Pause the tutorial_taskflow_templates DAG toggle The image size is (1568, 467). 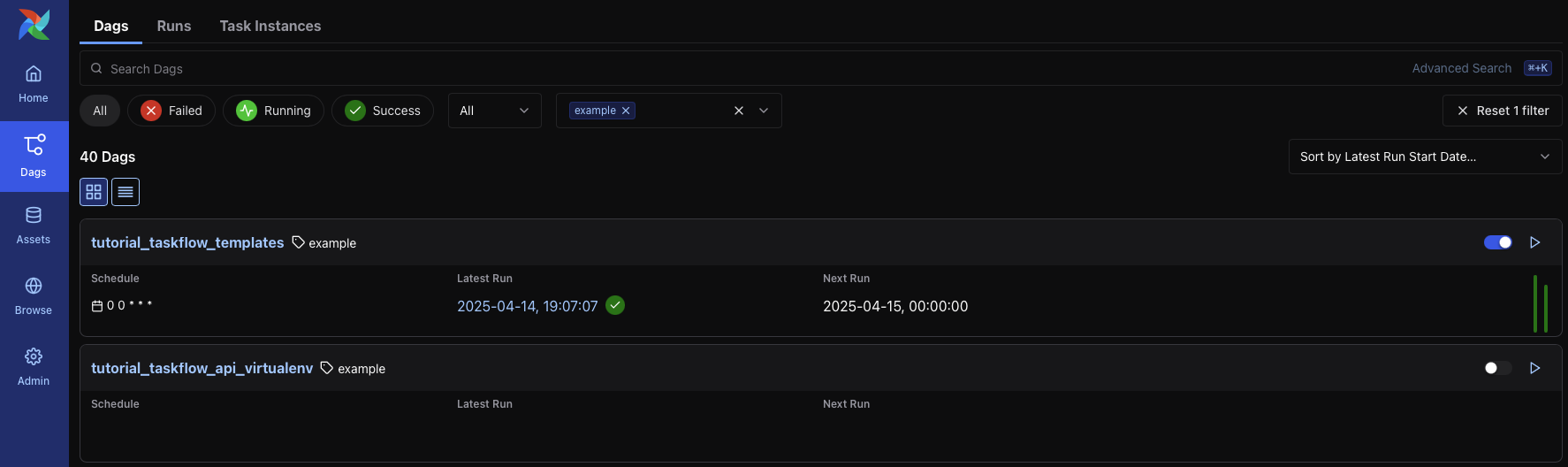coord(1497,242)
